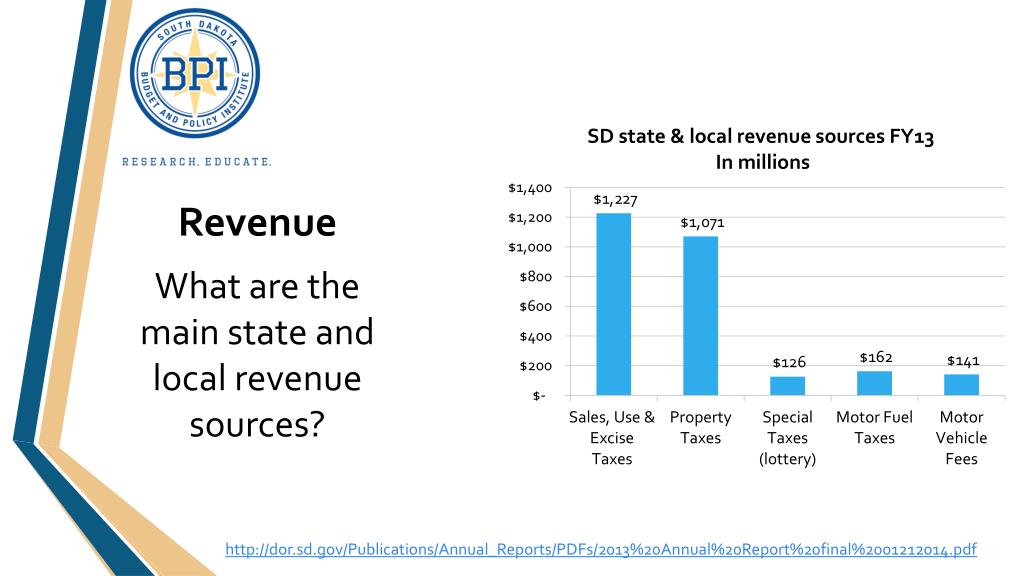Click the Property Taxes bar

tap(700, 316)
